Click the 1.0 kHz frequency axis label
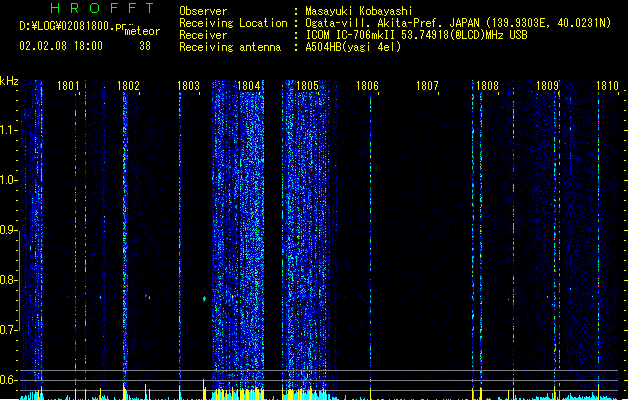The width and height of the screenshot is (629, 400). click(x=9, y=179)
